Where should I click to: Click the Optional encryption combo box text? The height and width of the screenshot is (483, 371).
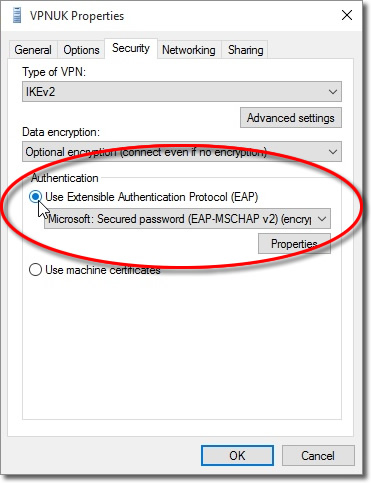[x=146, y=152]
